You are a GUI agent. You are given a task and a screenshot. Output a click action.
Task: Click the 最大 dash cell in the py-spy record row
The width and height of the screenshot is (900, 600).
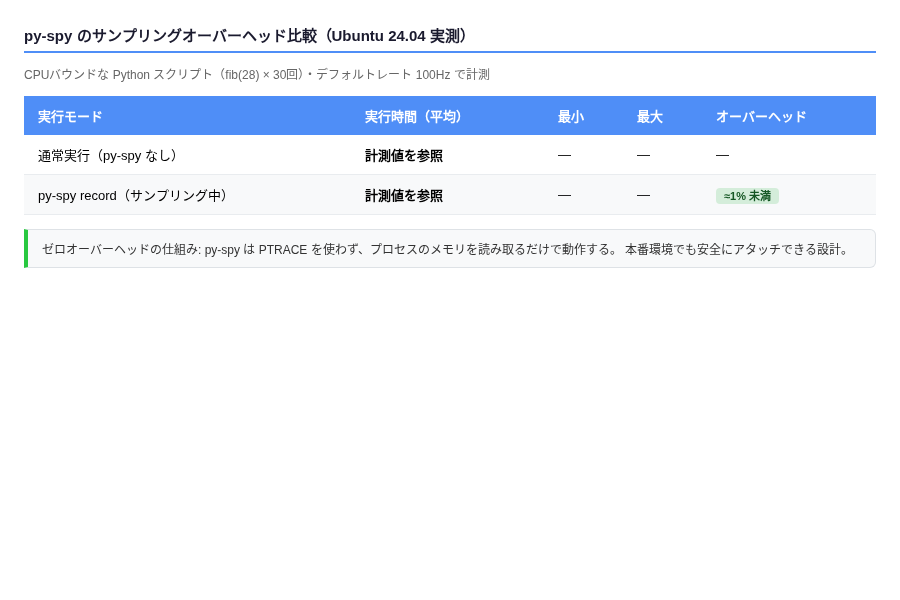click(x=643, y=196)
